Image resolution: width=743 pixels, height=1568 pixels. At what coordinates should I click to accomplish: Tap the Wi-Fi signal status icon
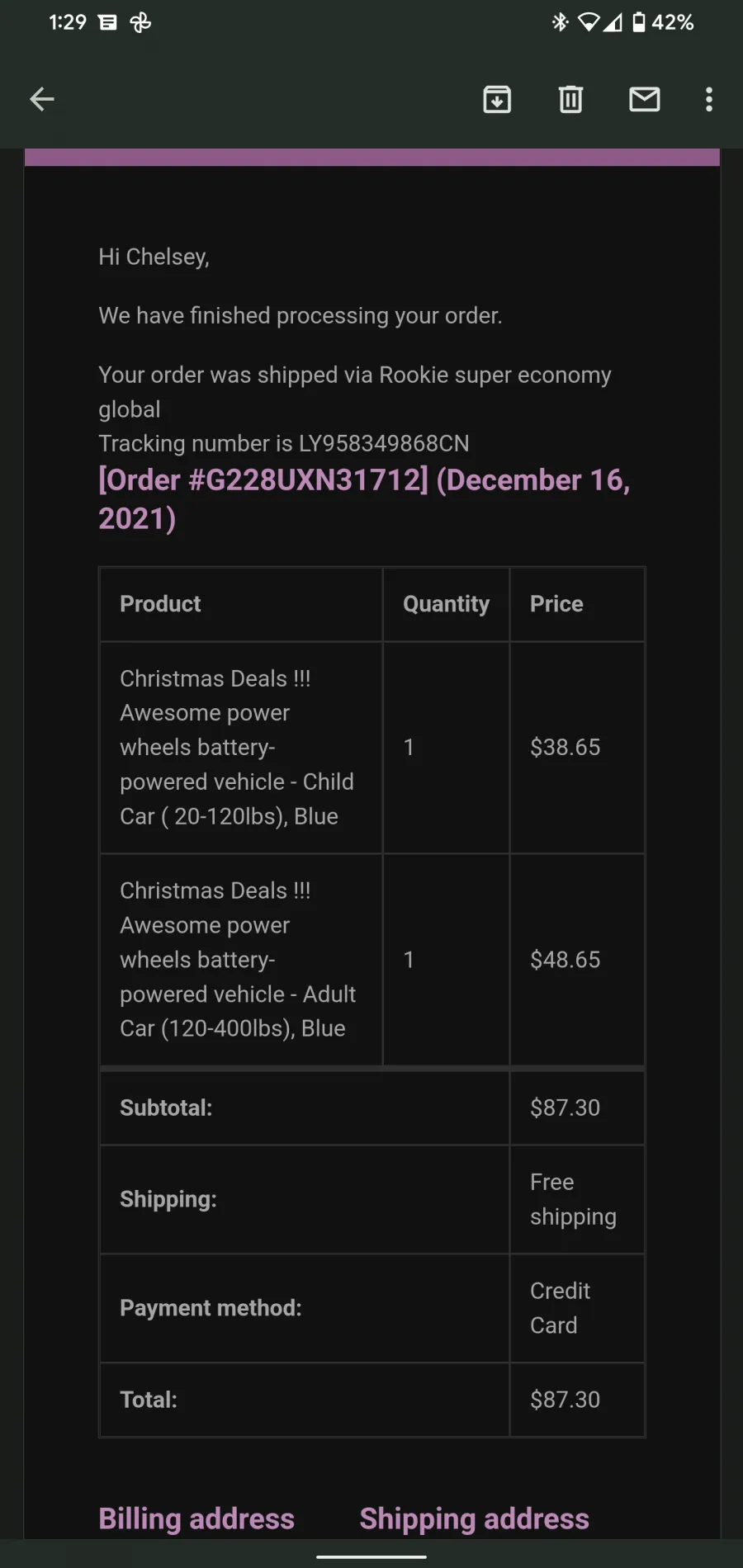pos(589,22)
